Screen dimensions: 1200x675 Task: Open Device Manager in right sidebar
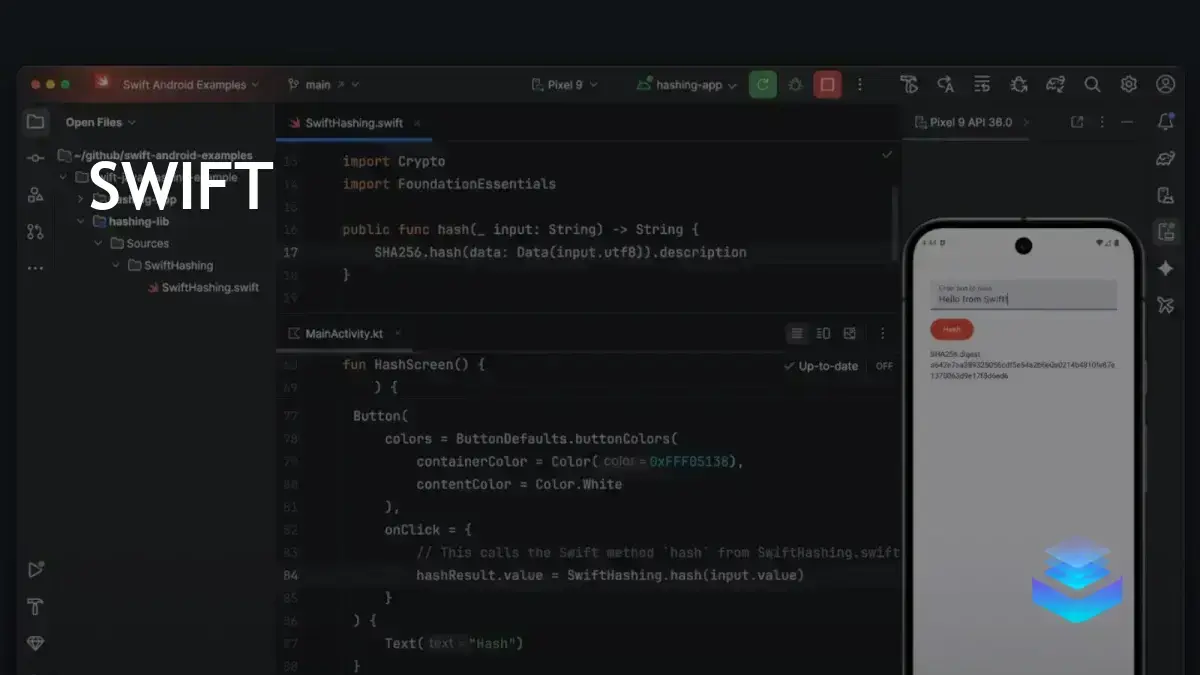coord(1165,195)
